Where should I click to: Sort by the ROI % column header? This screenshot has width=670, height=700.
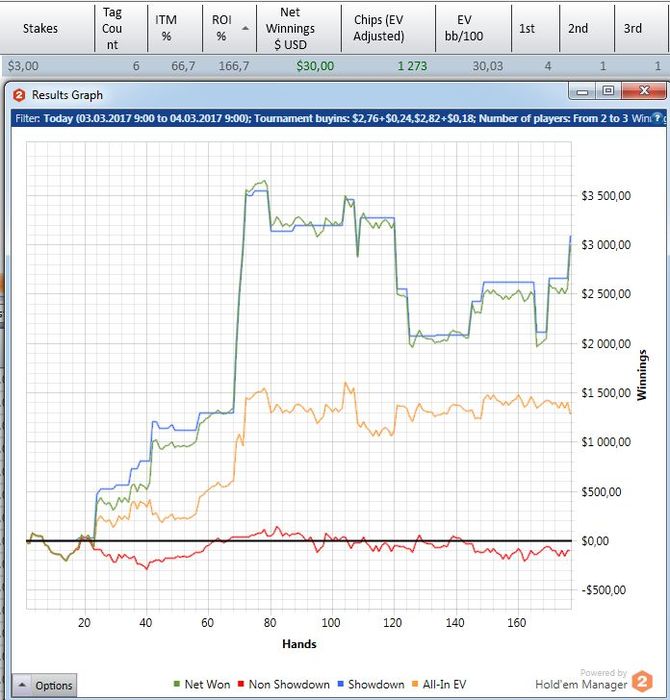pyautogui.click(x=229, y=29)
